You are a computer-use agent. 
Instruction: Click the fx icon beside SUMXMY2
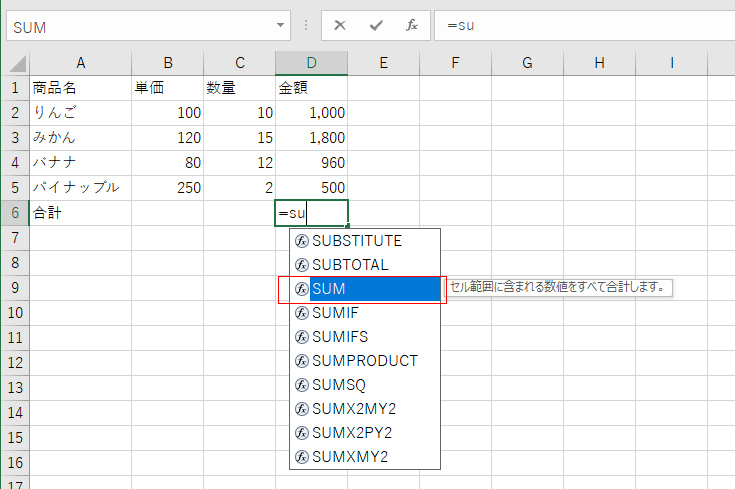pyautogui.click(x=301, y=457)
